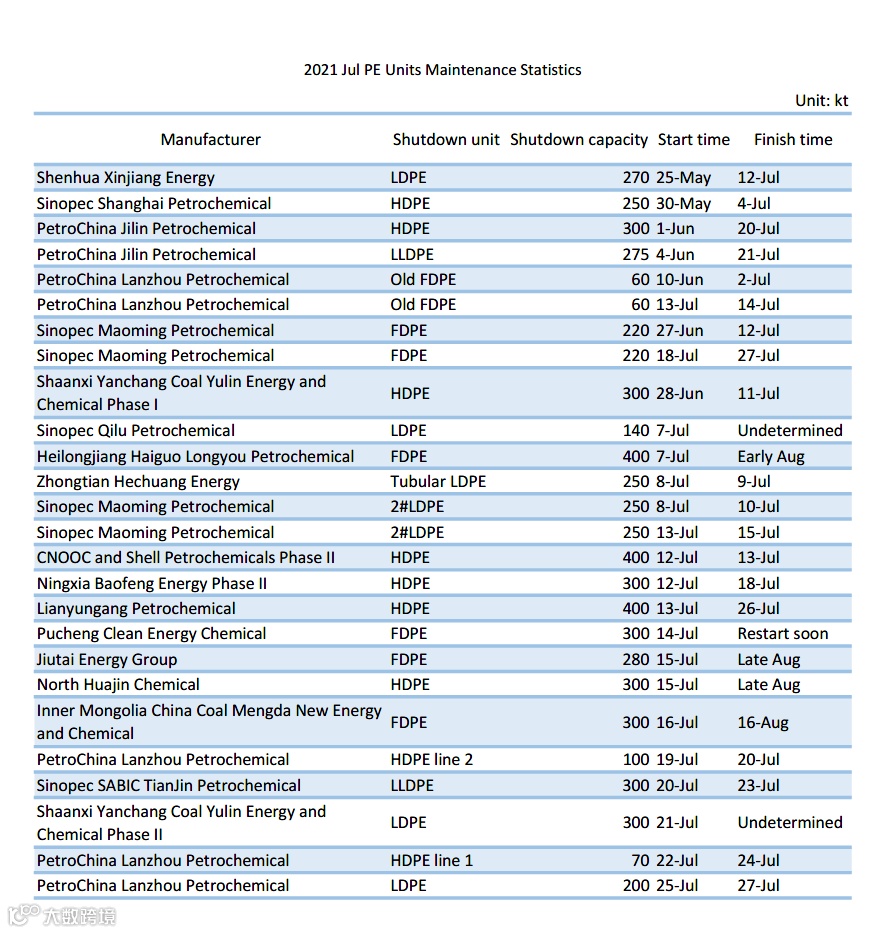Image resolution: width=884 pixels, height=933 pixels.
Task: Select 'Ningxia Baofeng Energy Phase II'
Action: pyautogui.click(x=152, y=584)
